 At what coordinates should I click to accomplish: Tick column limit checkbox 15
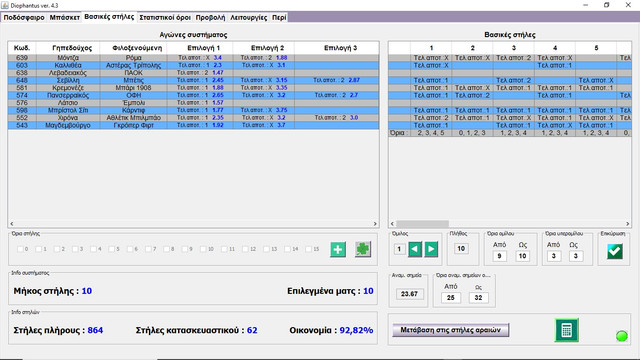(309, 249)
